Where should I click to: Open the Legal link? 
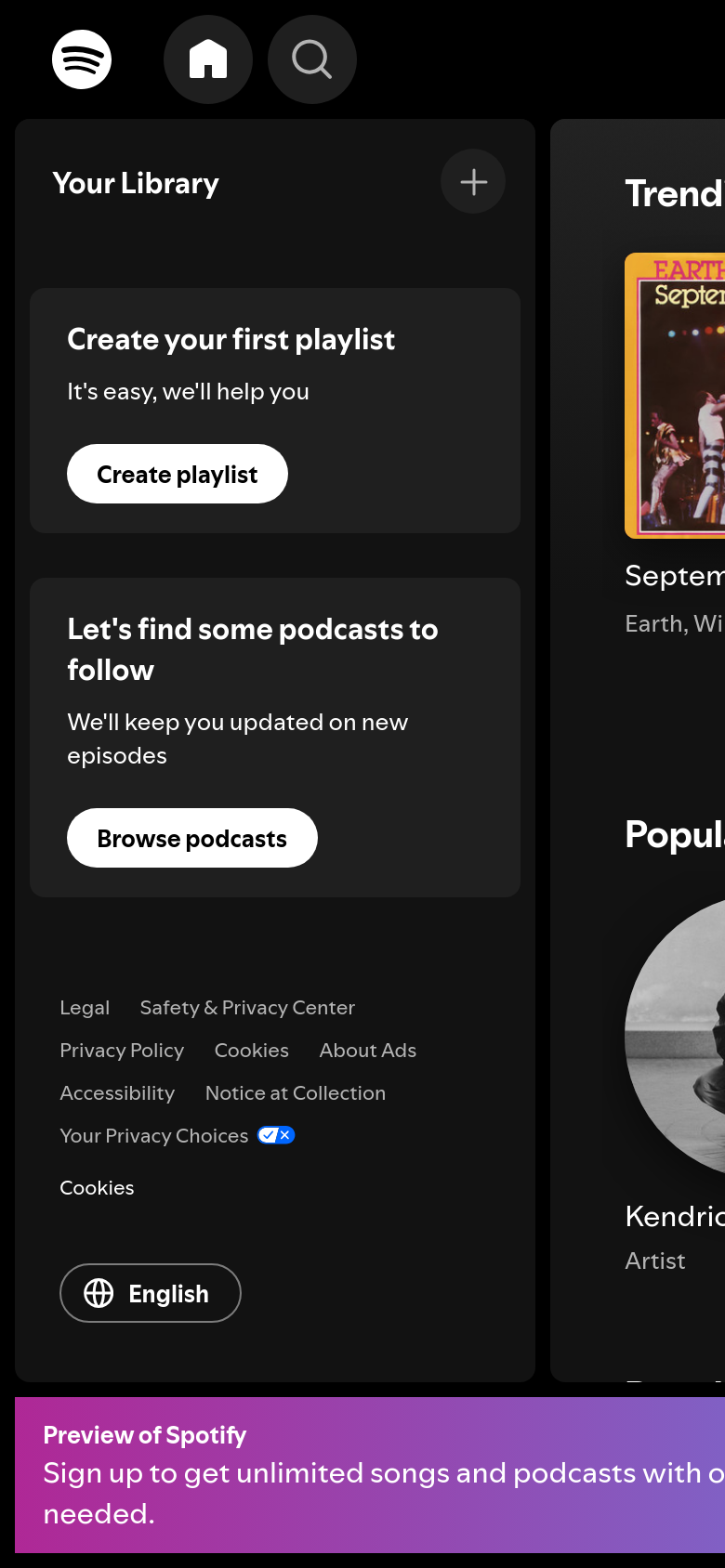click(85, 1008)
